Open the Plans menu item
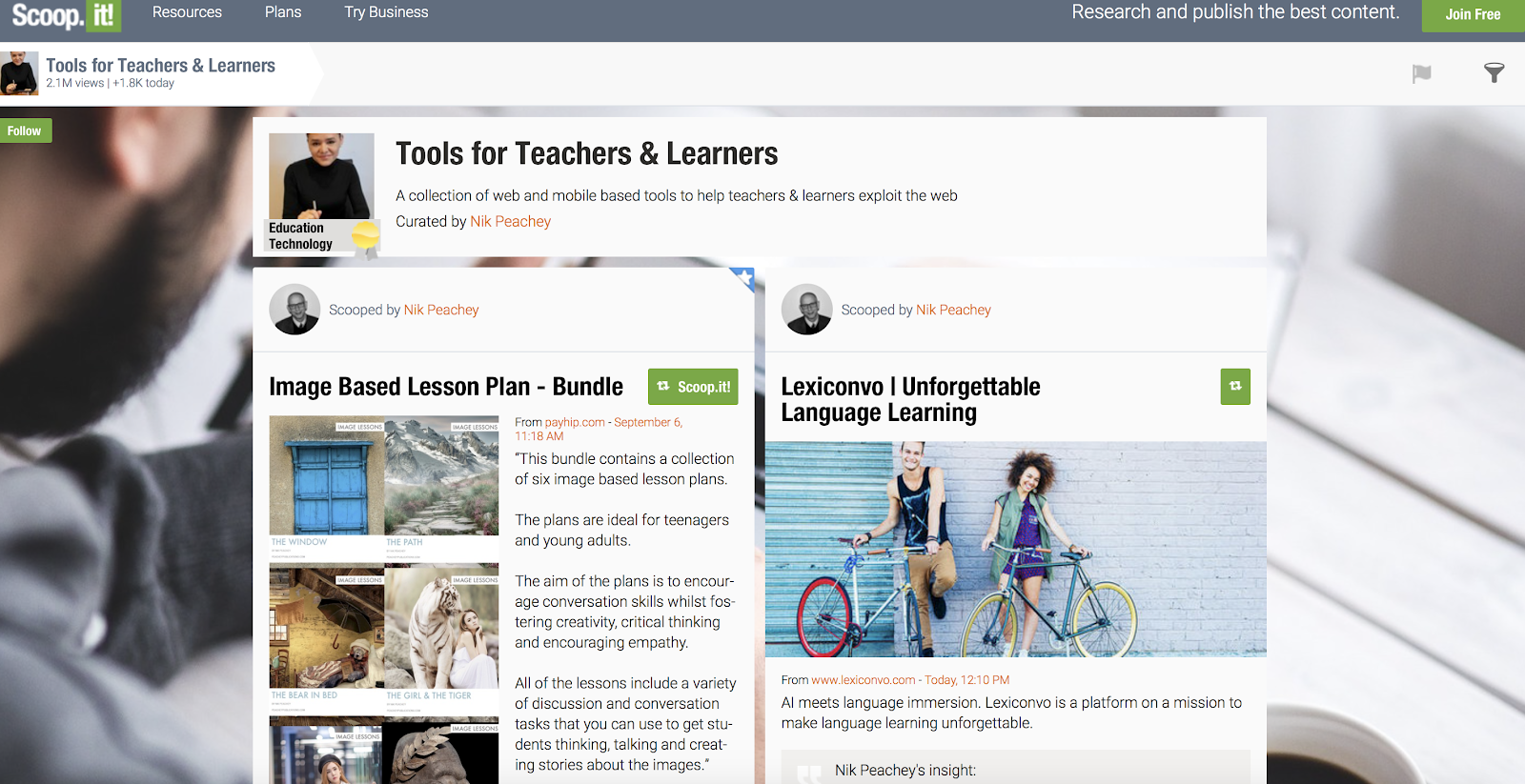 coord(283,12)
